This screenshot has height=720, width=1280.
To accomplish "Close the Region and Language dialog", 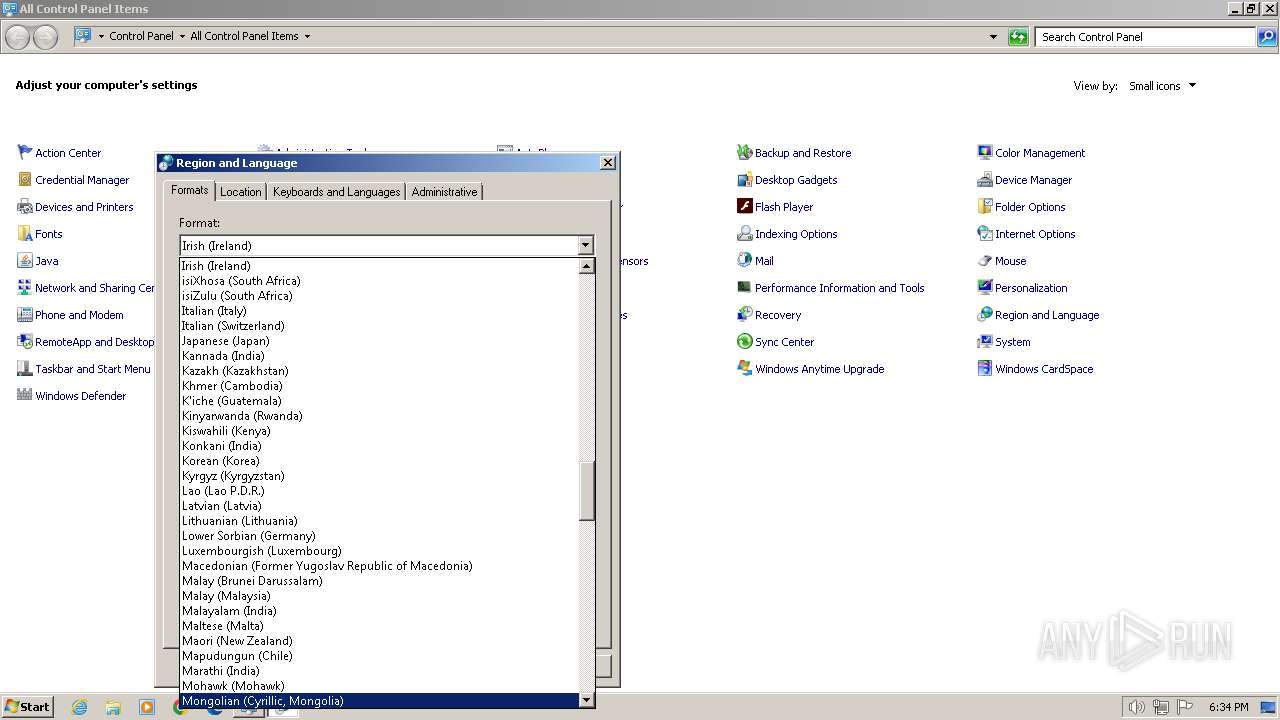I will tap(607, 163).
